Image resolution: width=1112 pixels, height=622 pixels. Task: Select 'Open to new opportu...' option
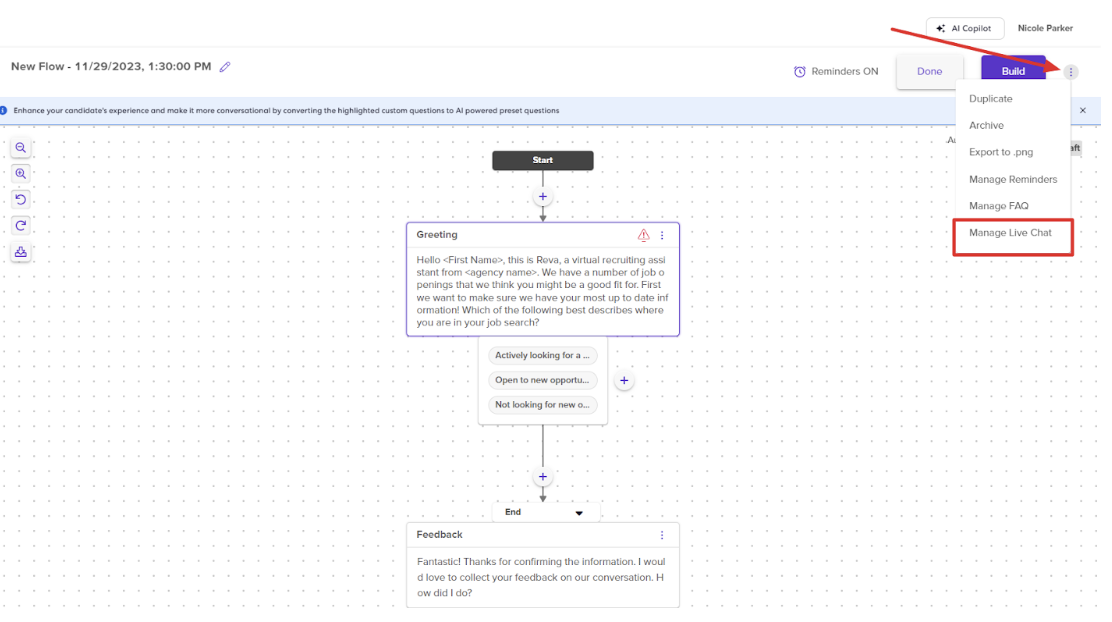(x=543, y=380)
